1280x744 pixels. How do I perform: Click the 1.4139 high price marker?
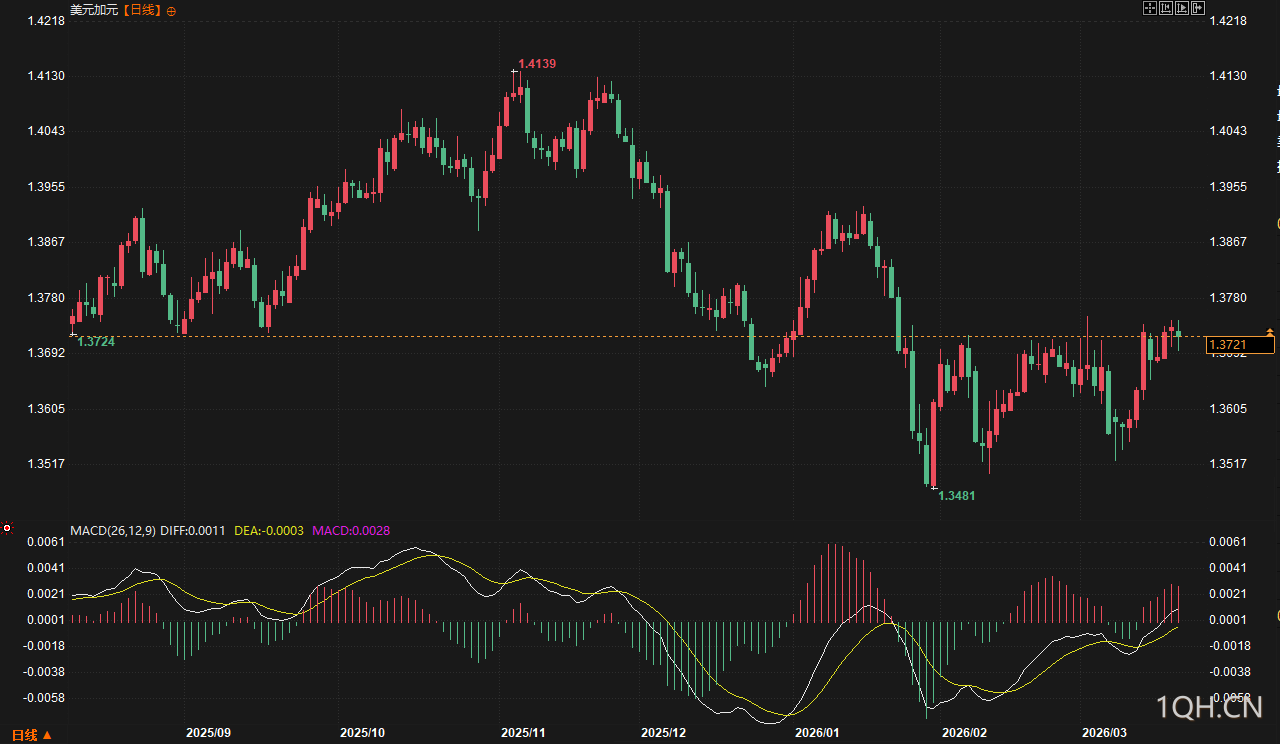(x=537, y=64)
